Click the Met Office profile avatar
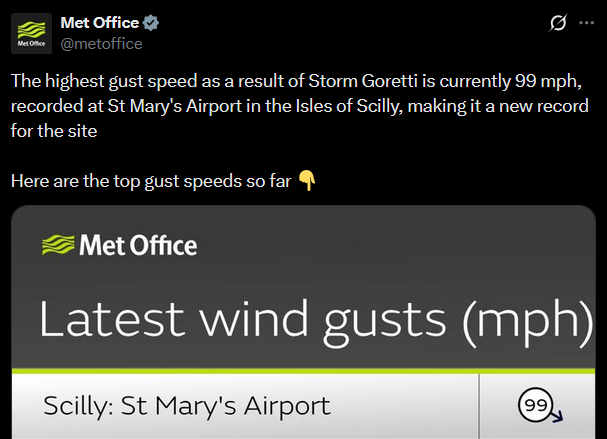Viewport: 607px width, 439px height. tap(31, 33)
